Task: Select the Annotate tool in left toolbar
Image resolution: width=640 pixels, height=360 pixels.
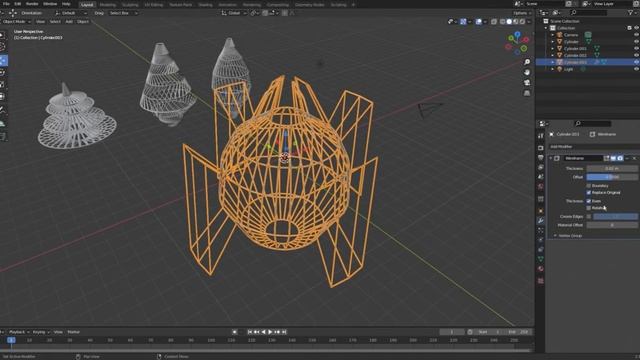Action: coord(2,110)
